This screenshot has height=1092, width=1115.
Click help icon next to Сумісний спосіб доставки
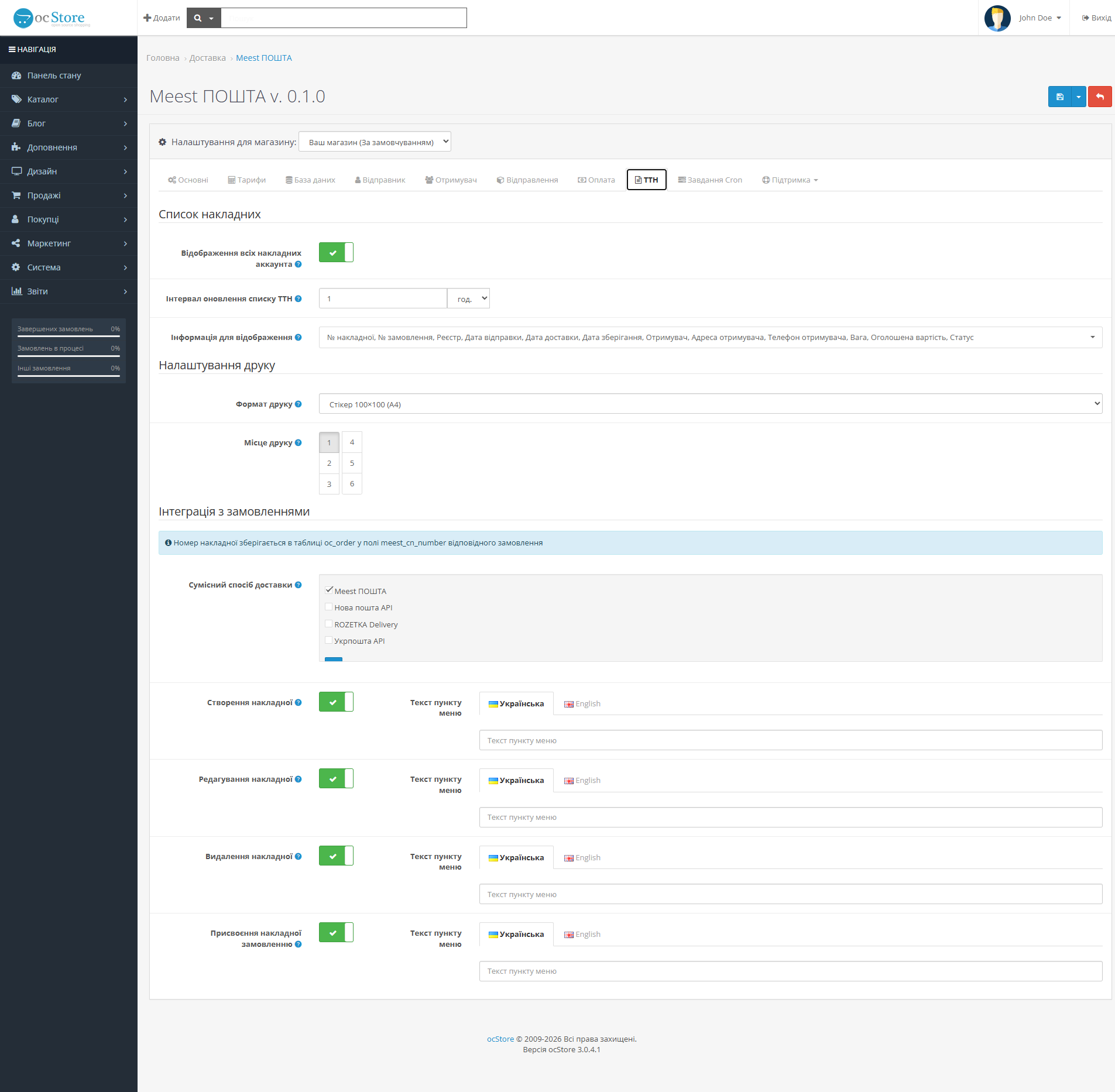coord(299,585)
